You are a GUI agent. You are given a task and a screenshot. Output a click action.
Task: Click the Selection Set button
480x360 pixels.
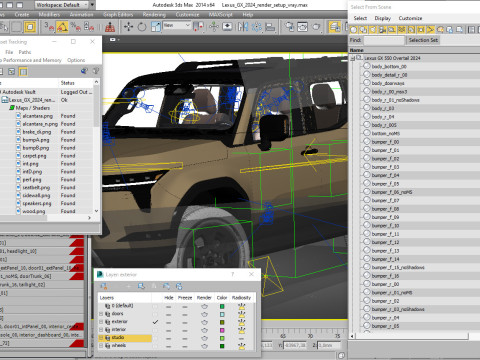tap(423, 40)
